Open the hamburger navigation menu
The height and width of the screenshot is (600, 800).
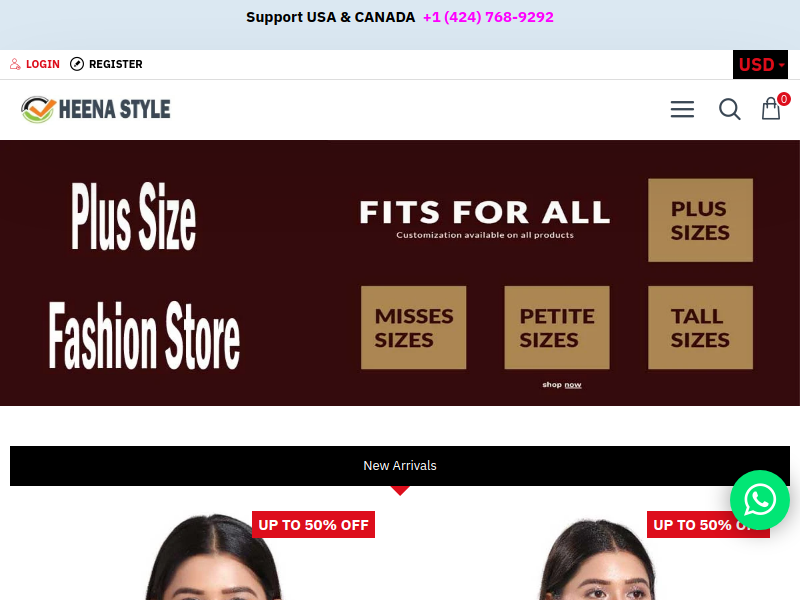[682, 109]
